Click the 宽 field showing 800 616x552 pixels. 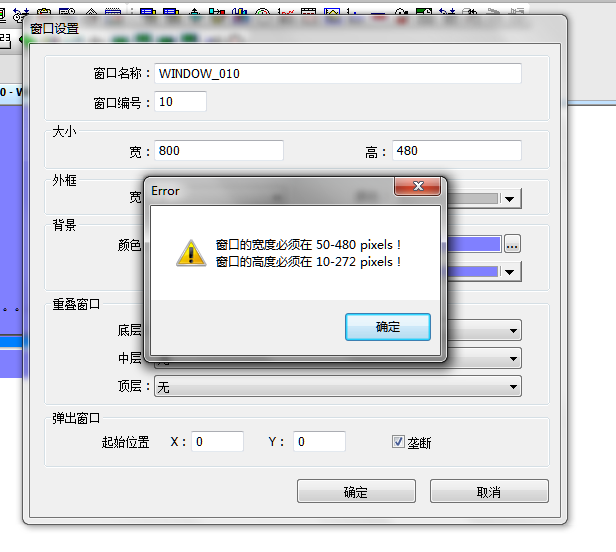pos(219,150)
